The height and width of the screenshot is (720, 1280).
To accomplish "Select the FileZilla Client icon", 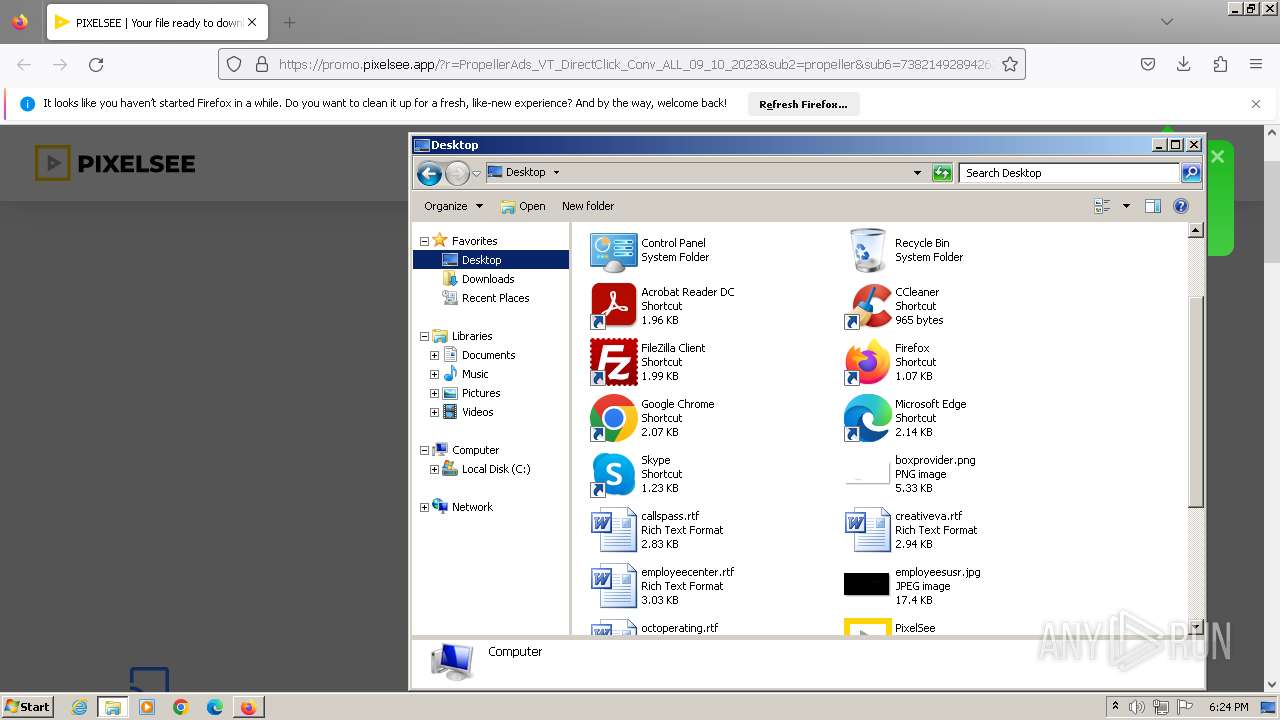I will click(613, 361).
